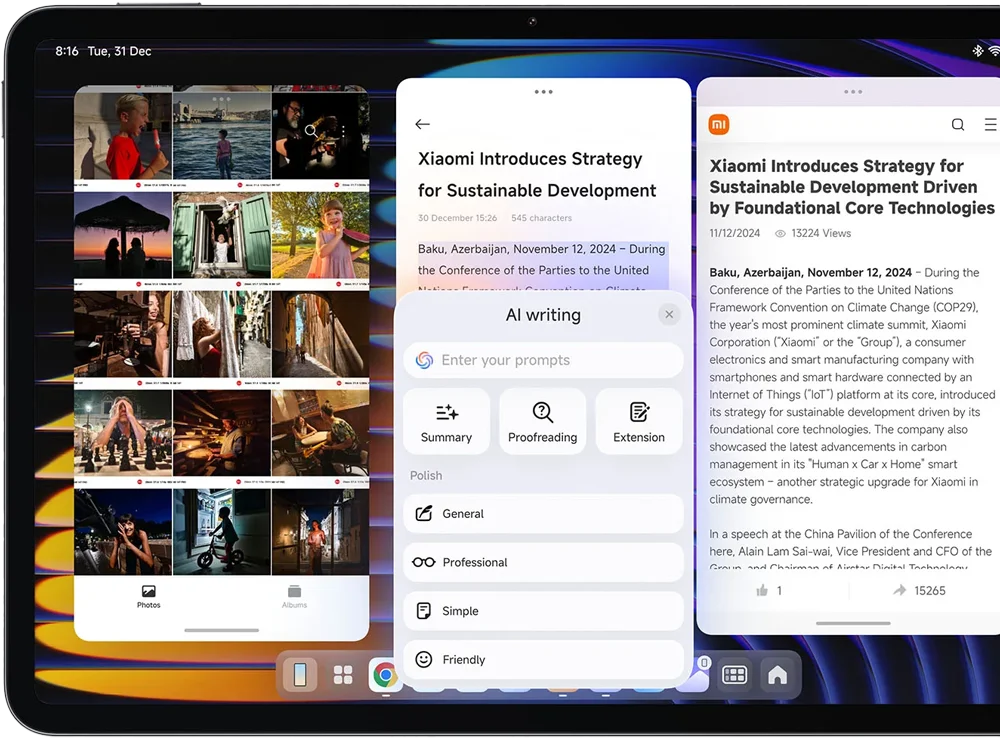This screenshot has height=739, width=1000.
Task: Open search in the Mi website header
Action: coord(958,124)
